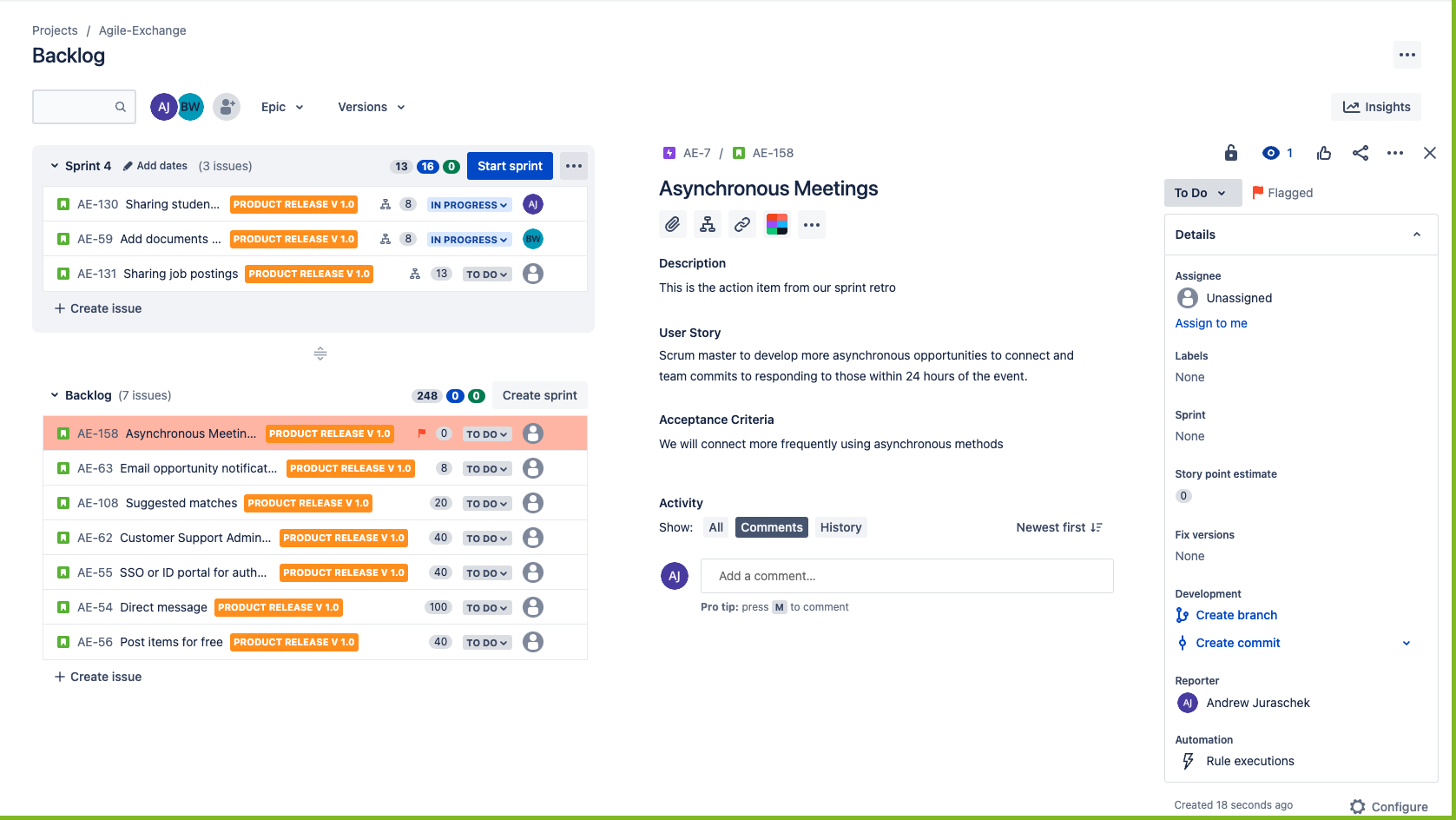Click the search magnifier in the backlog filter
This screenshot has width=1456, height=820.
[121, 106]
